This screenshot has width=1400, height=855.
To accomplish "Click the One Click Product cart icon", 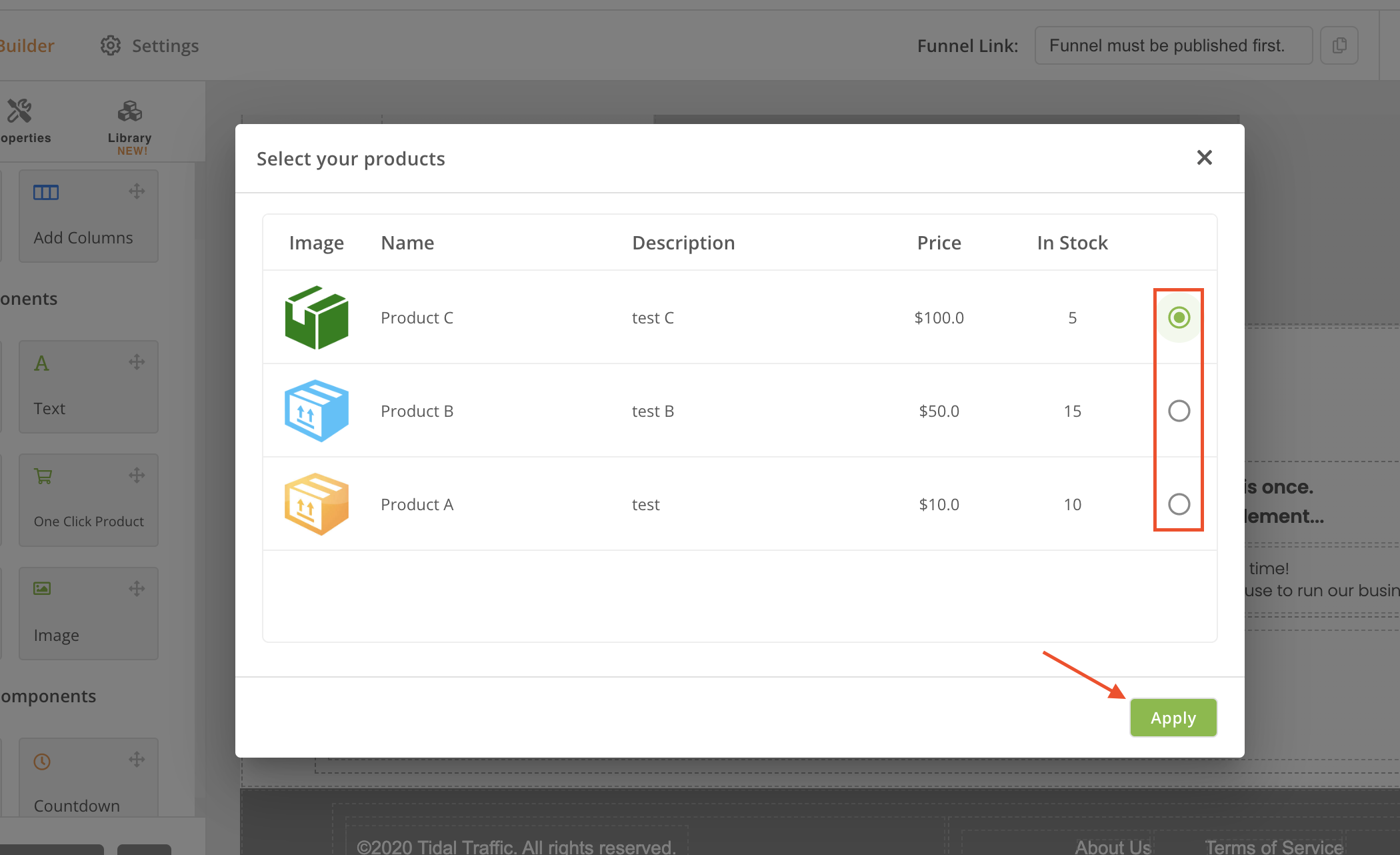I will click(43, 476).
